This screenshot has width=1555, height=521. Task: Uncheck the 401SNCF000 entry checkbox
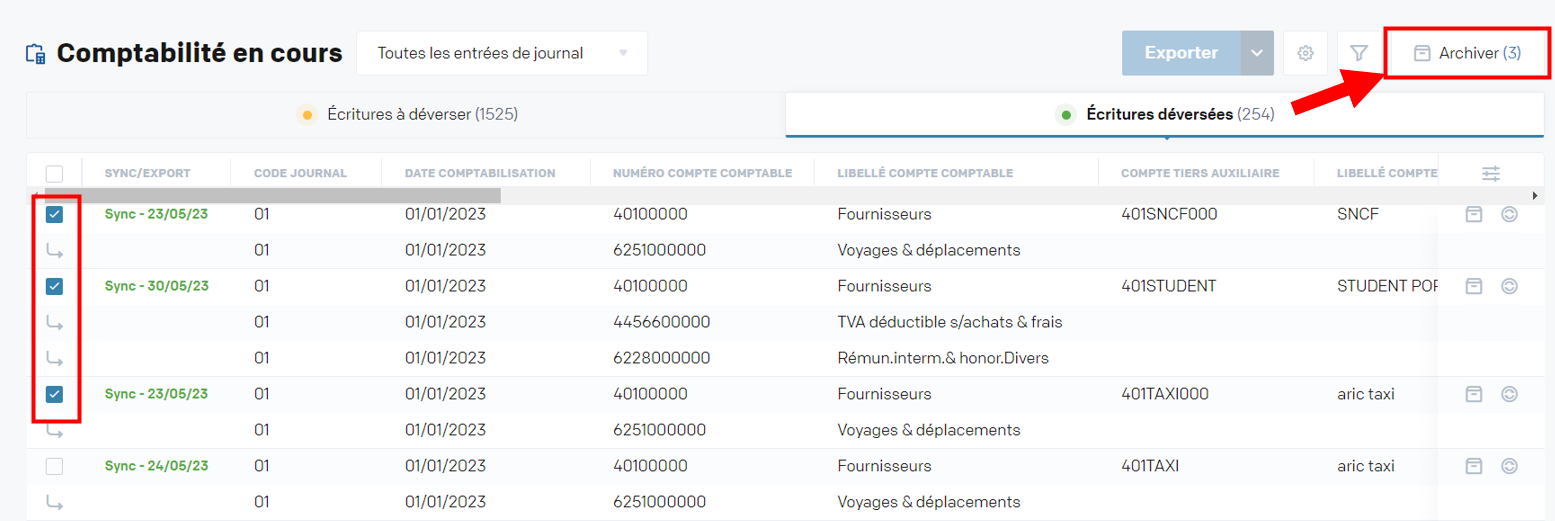55,214
